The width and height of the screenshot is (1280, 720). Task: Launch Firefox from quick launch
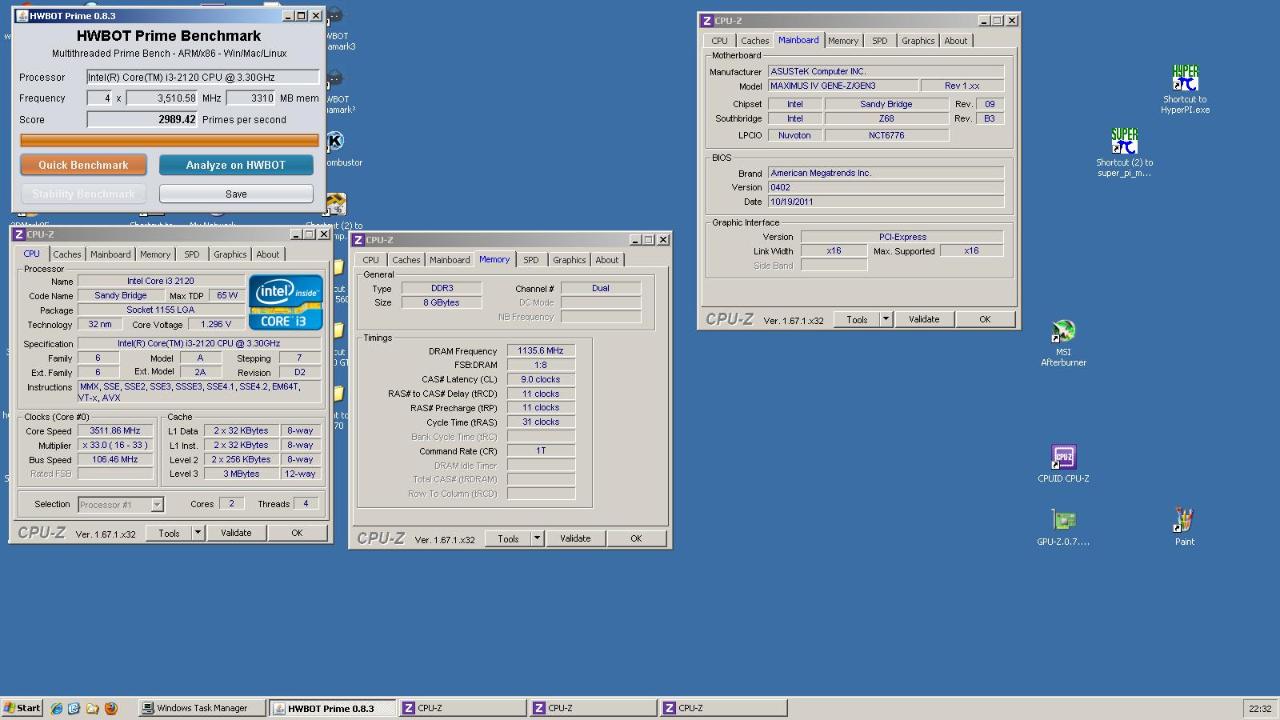pos(111,708)
